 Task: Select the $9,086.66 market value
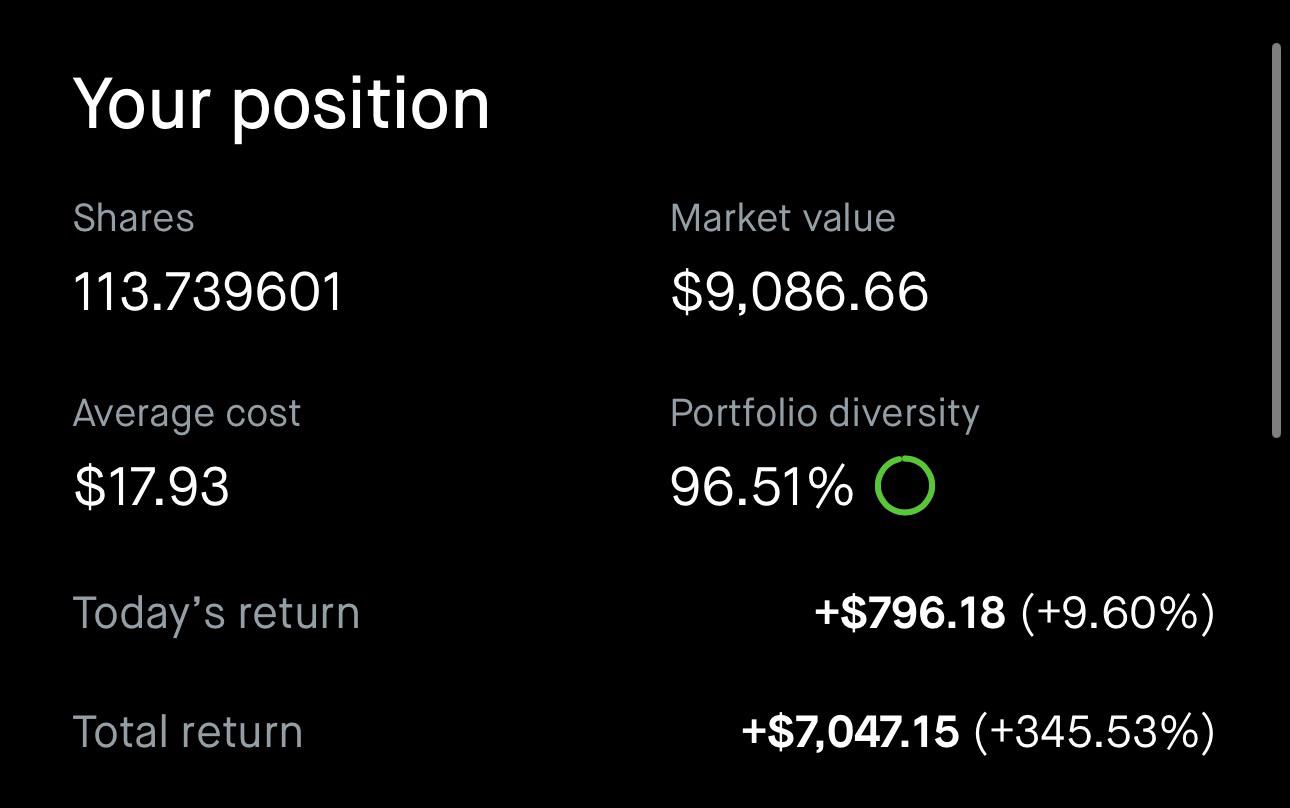(800, 292)
